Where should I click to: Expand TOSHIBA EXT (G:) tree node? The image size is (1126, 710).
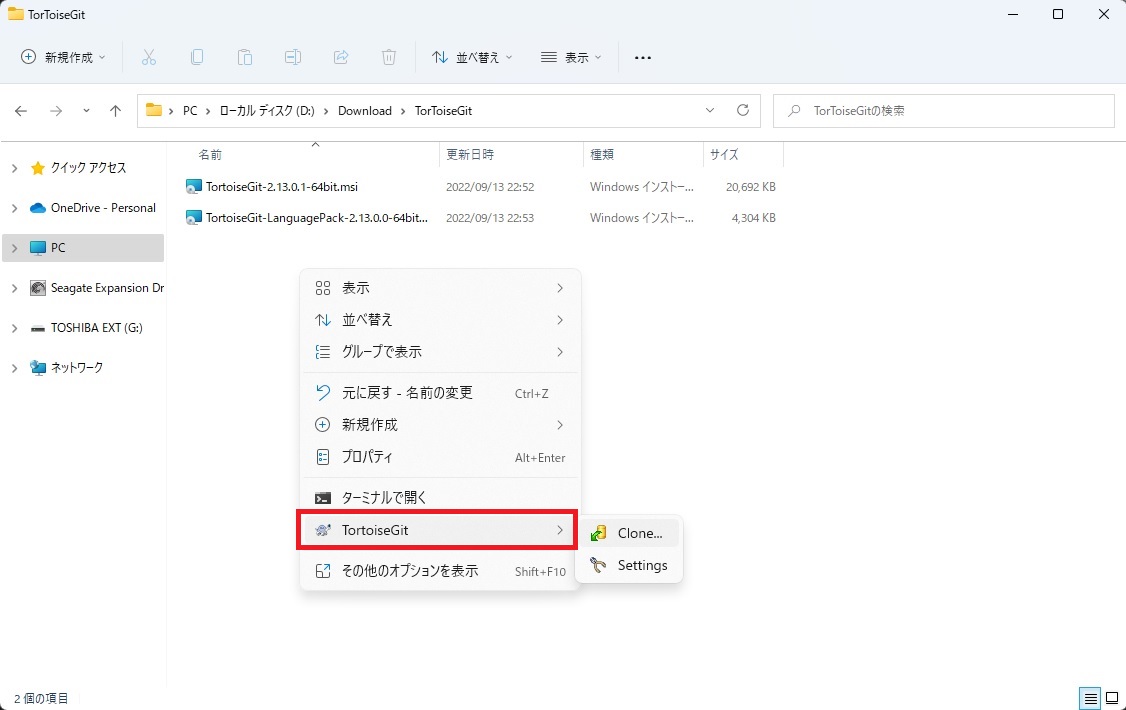pos(14,328)
